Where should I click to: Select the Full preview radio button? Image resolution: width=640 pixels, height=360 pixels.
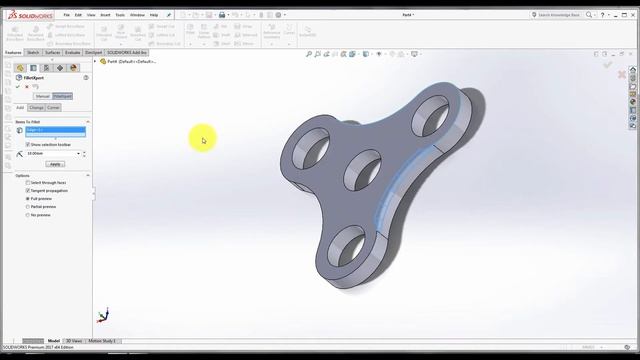pyautogui.click(x=28, y=199)
